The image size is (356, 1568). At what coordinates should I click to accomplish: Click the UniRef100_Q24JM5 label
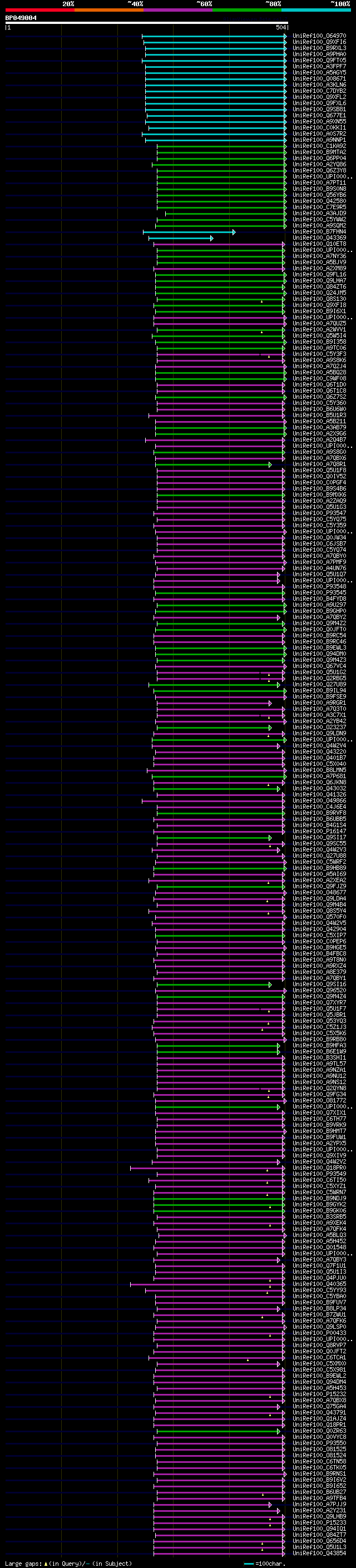(319, 293)
